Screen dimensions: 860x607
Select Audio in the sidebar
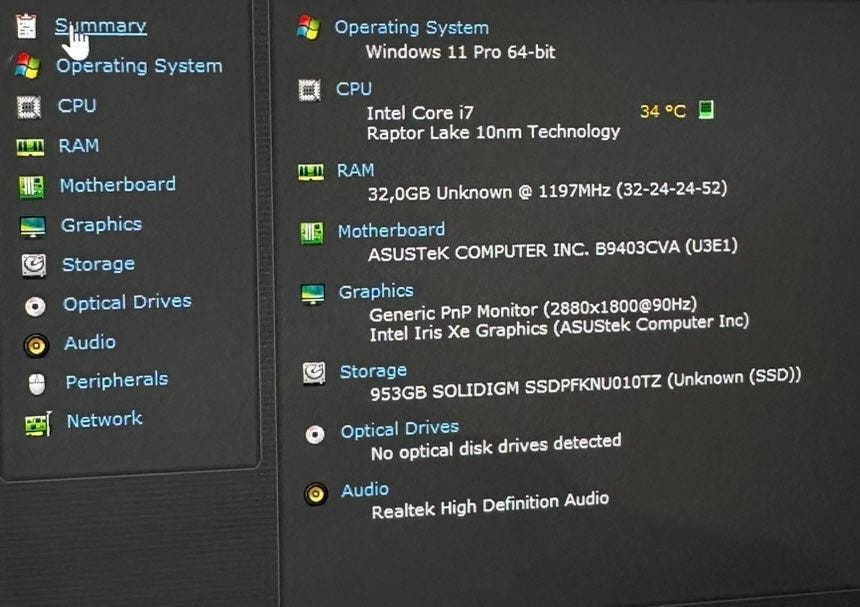pos(90,343)
